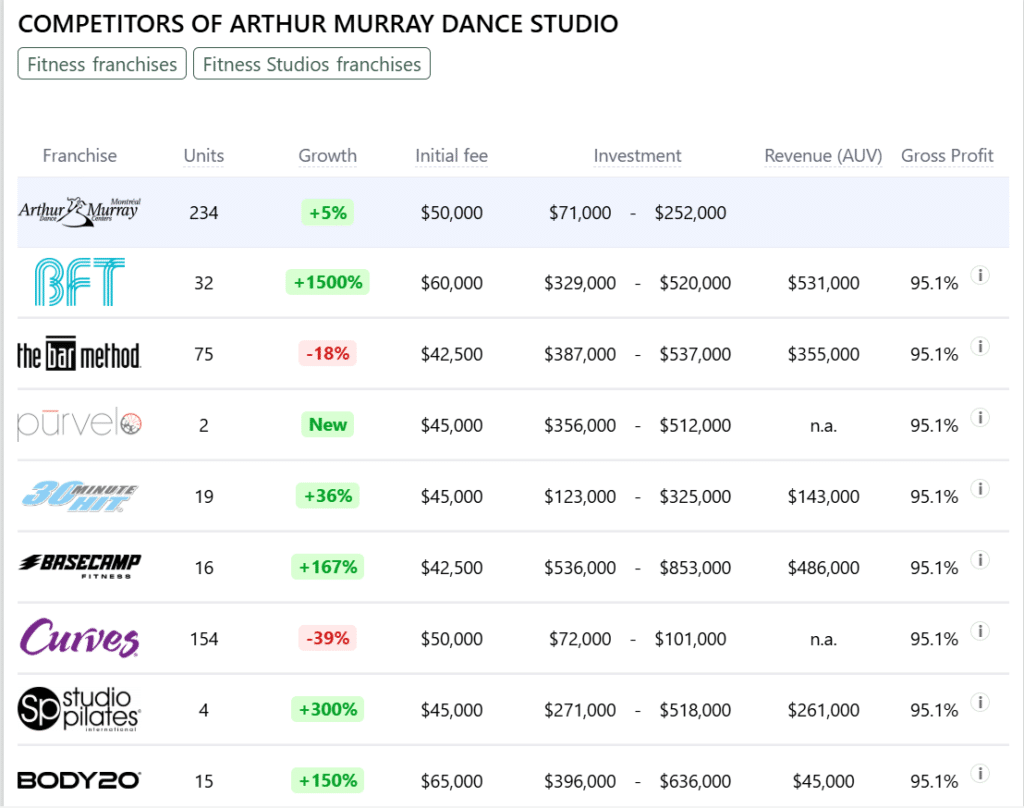Image resolution: width=1024 pixels, height=808 pixels.
Task: Select the $531,000 revenue value
Action: pos(824,283)
